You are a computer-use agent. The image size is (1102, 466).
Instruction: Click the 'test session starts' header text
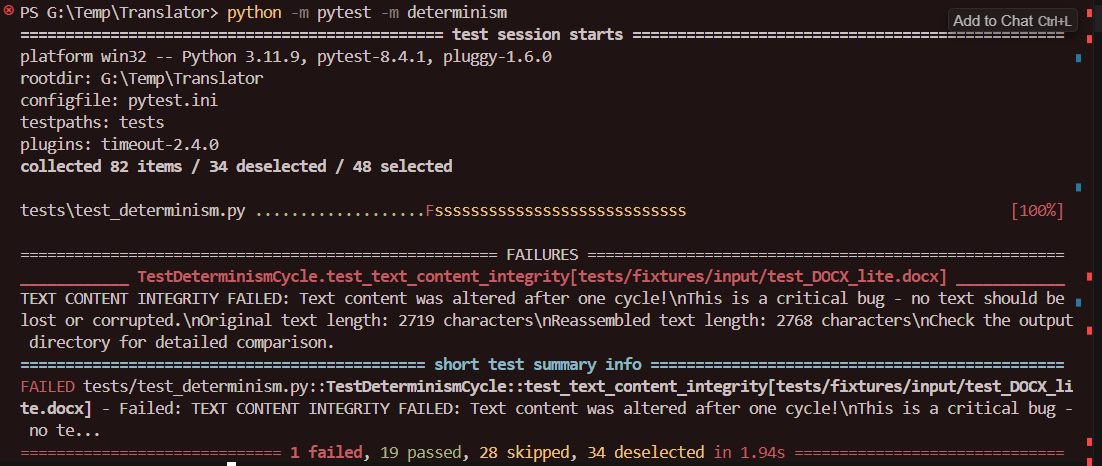(538, 35)
